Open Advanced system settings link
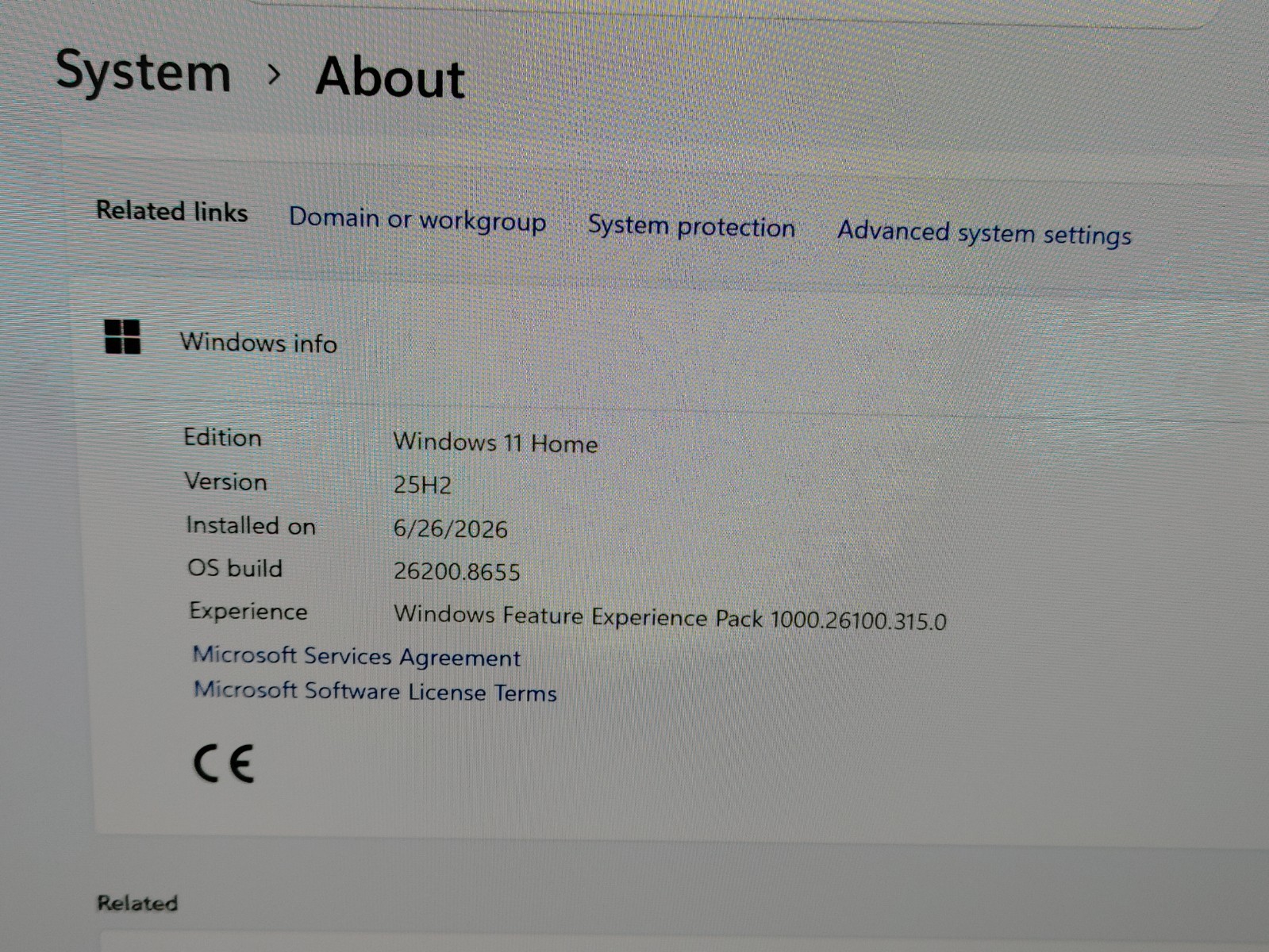Viewport: 1269px width, 952px height. pyautogui.click(x=984, y=232)
